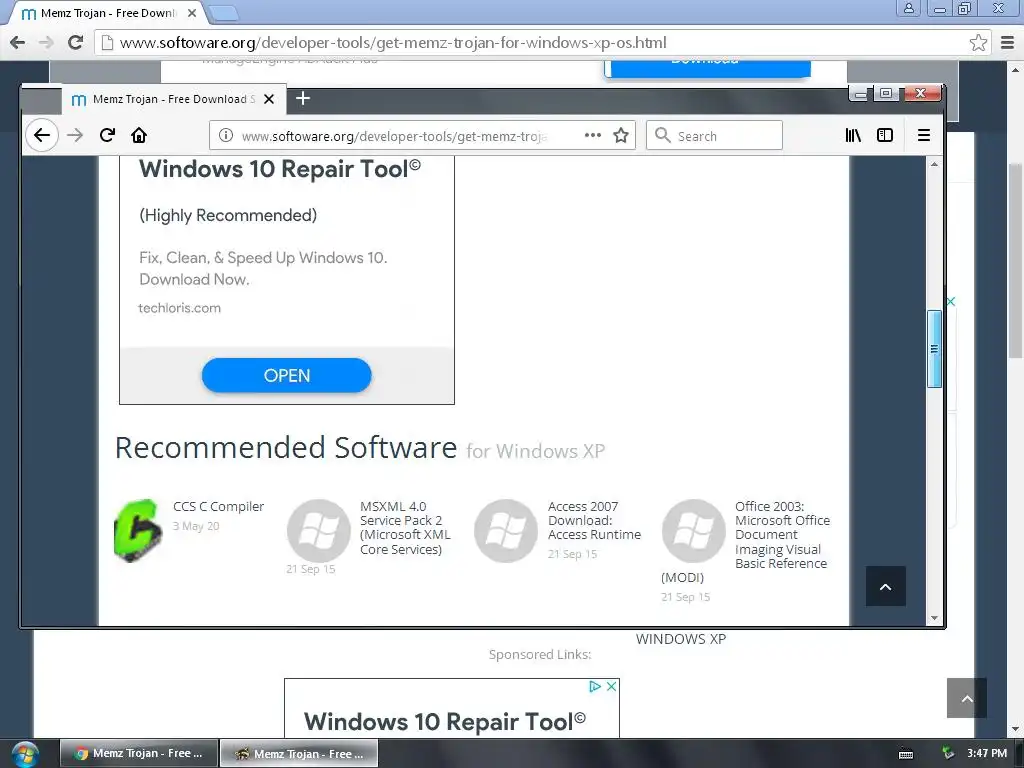Click Chrome back arrow
1024x768 pixels.
pos(18,42)
